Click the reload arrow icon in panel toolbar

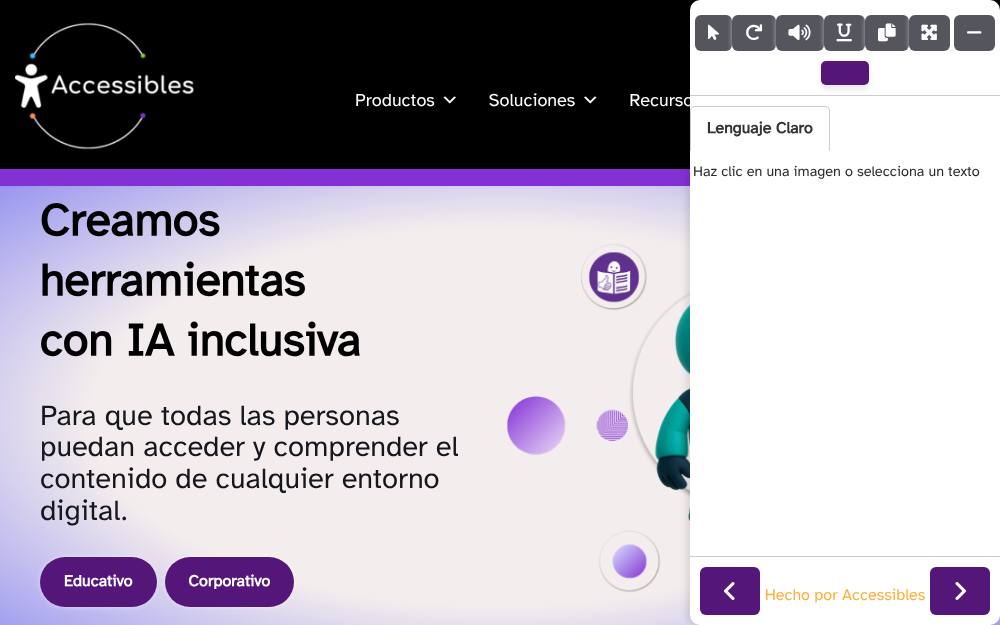pos(754,33)
